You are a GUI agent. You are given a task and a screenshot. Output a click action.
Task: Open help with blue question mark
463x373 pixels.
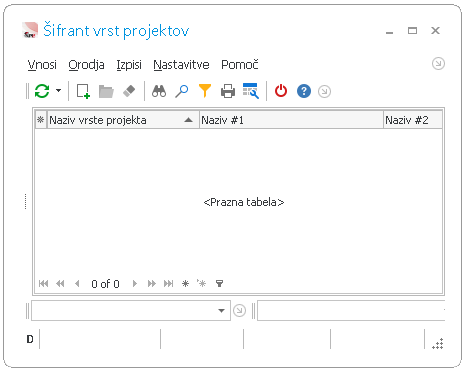(x=304, y=91)
